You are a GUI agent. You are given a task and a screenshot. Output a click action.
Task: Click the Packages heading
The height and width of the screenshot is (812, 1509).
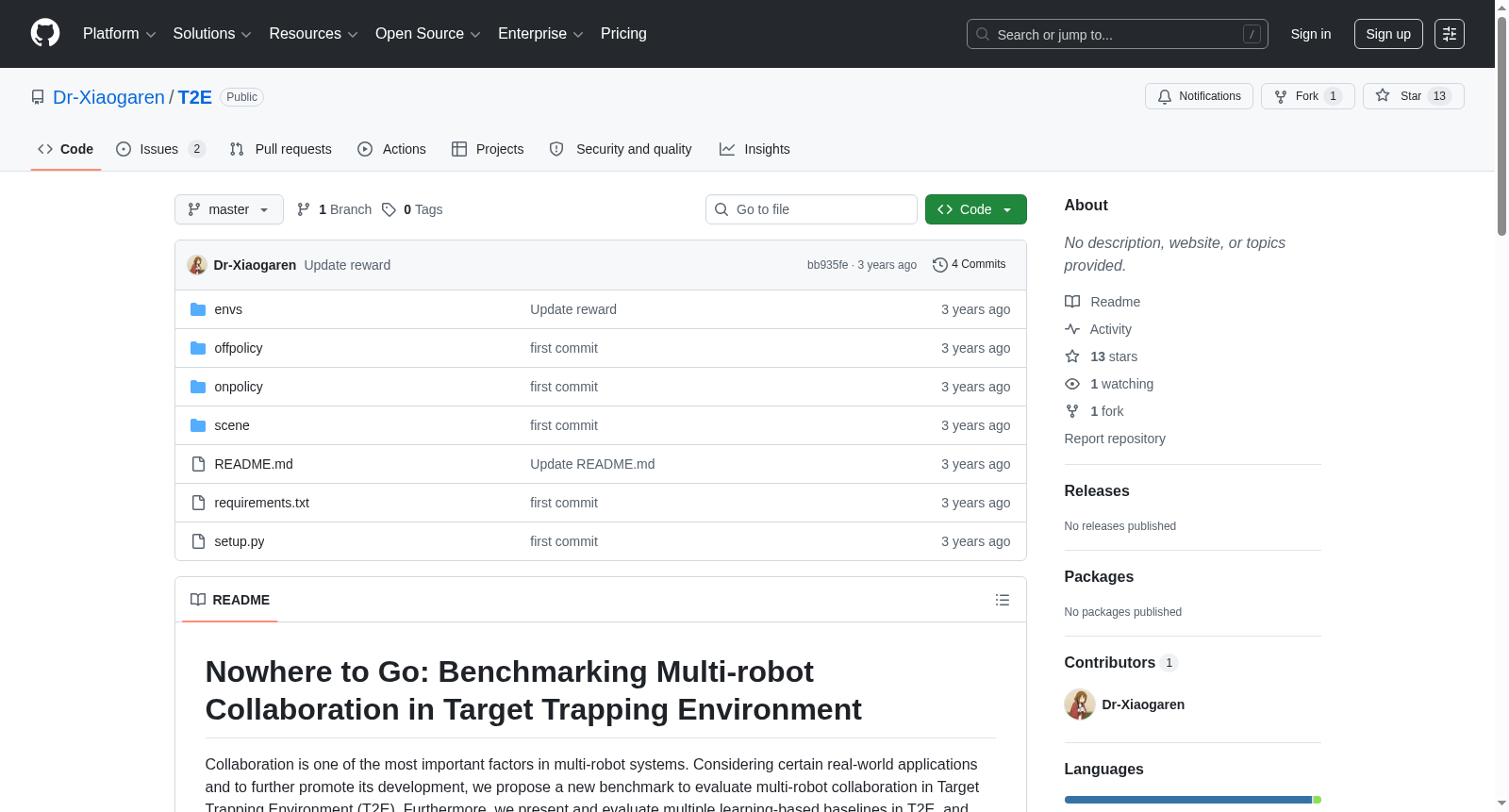(1099, 577)
